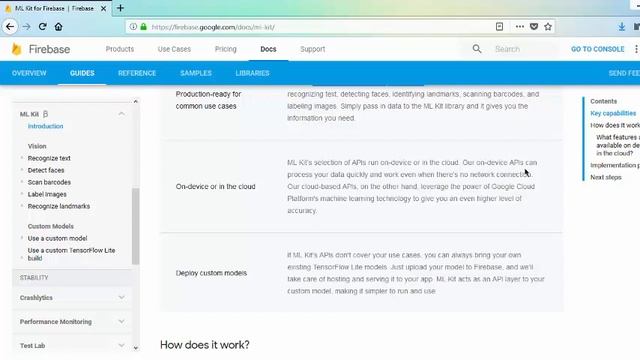Collapse the ML Kit section chevron
This screenshot has height=360, width=640.
click(122, 114)
